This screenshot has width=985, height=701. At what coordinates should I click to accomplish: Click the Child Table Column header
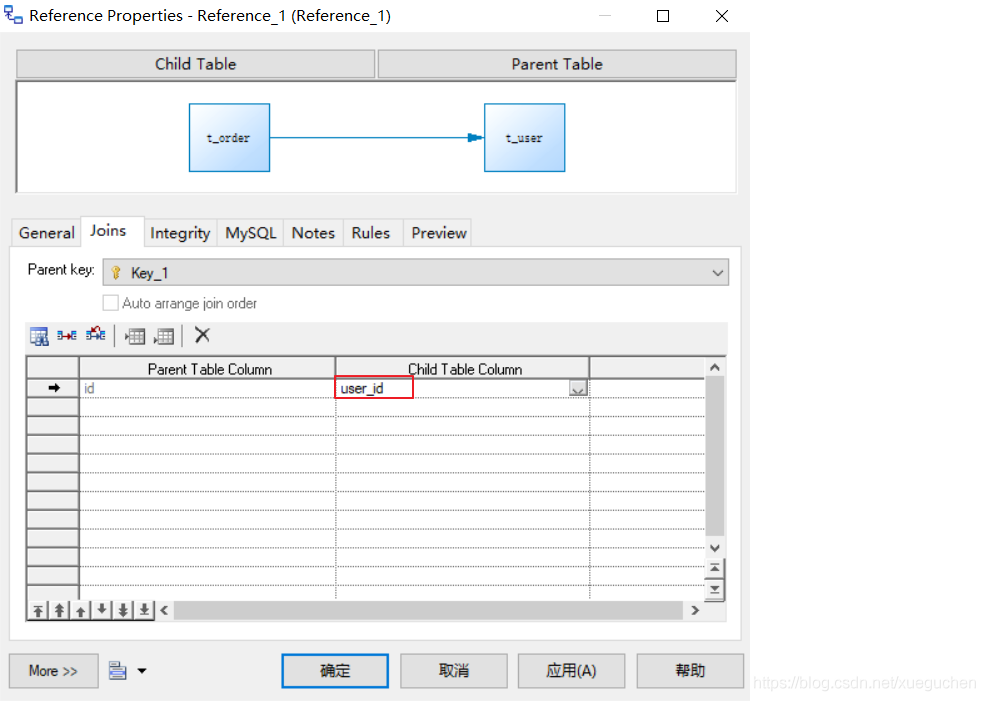[463, 369]
